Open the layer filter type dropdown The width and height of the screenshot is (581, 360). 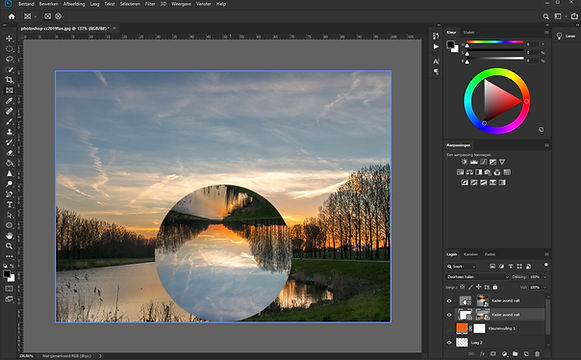(461, 266)
